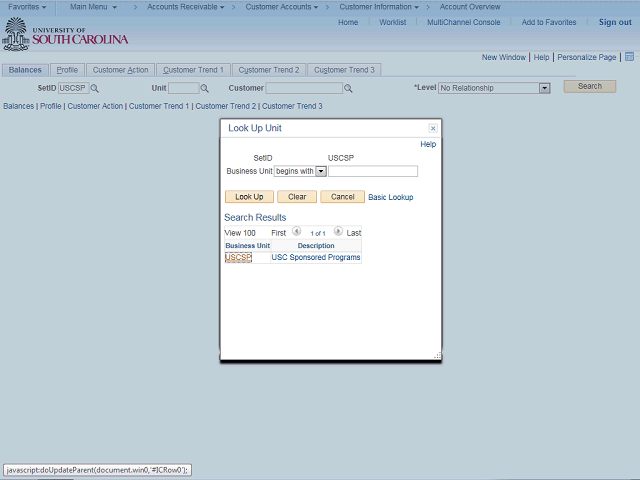The height and width of the screenshot is (480, 640).
Task: Switch to Basic Lookup link
Action: pos(391,197)
